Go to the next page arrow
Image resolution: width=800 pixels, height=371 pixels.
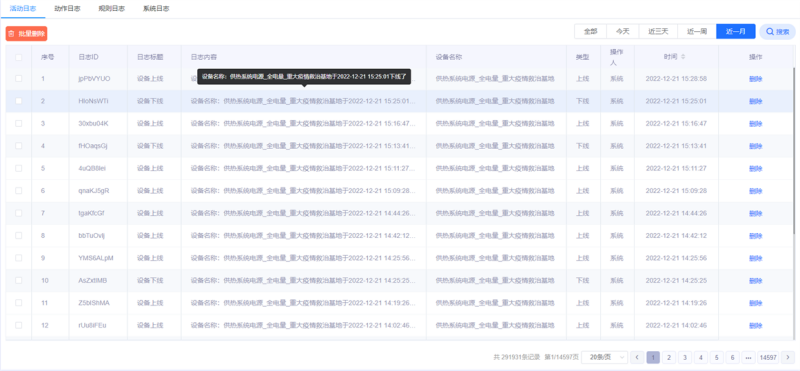click(788, 357)
